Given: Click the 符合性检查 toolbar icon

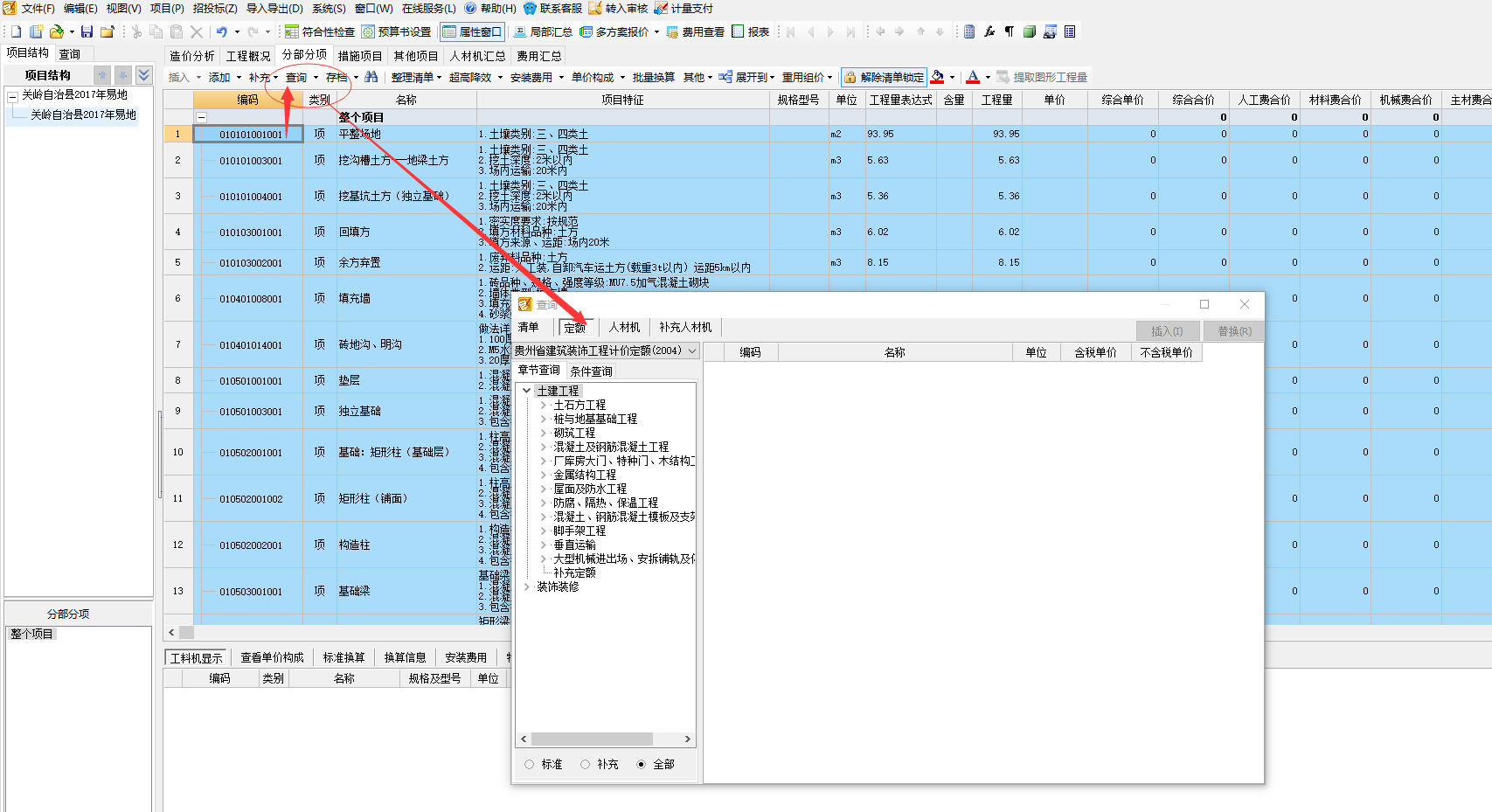Looking at the screenshot, I should click(x=292, y=31).
